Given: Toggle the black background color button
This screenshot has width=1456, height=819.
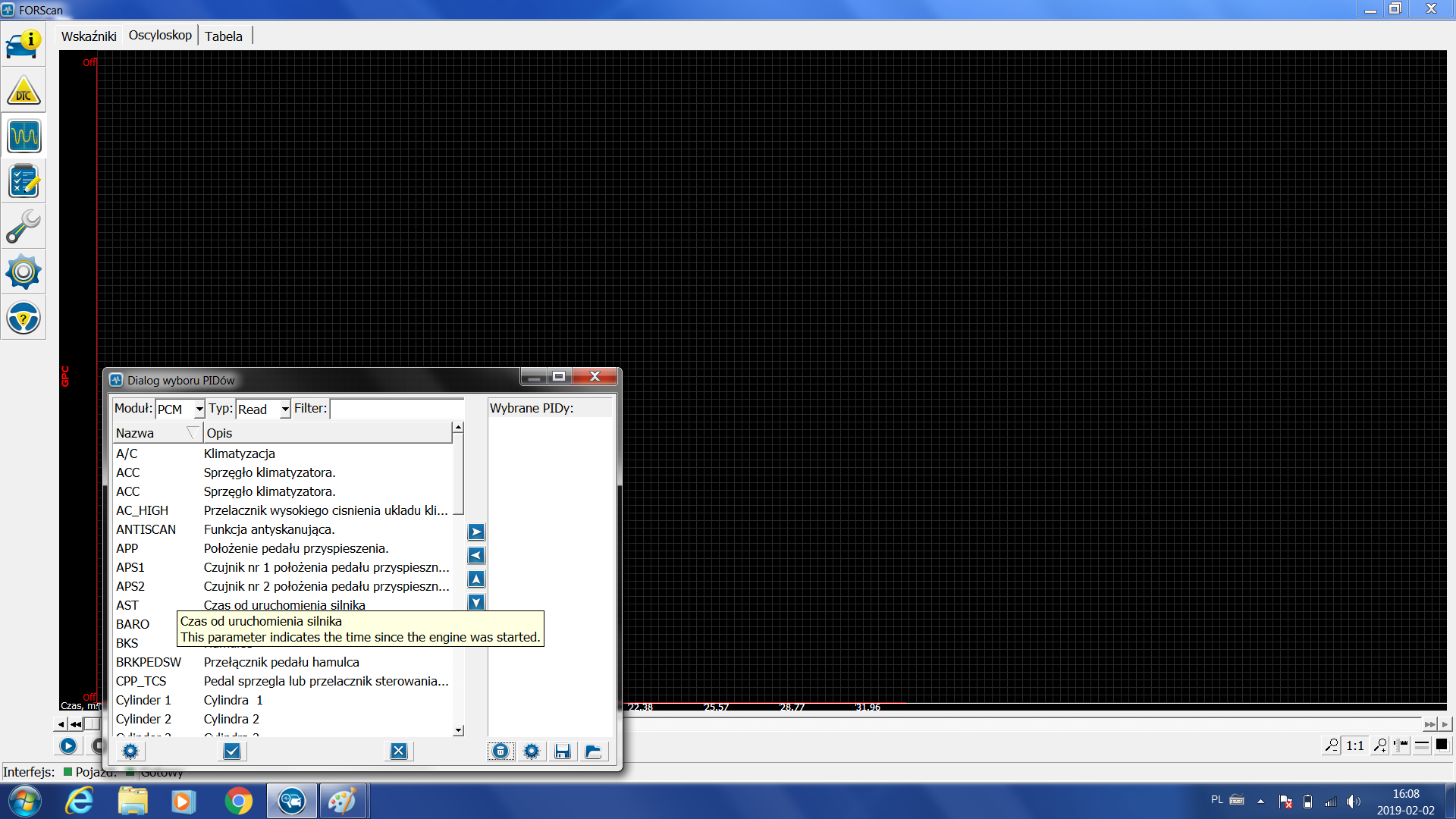Looking at the screenshot, I should pyautogui.click(x=1442, y=745).
